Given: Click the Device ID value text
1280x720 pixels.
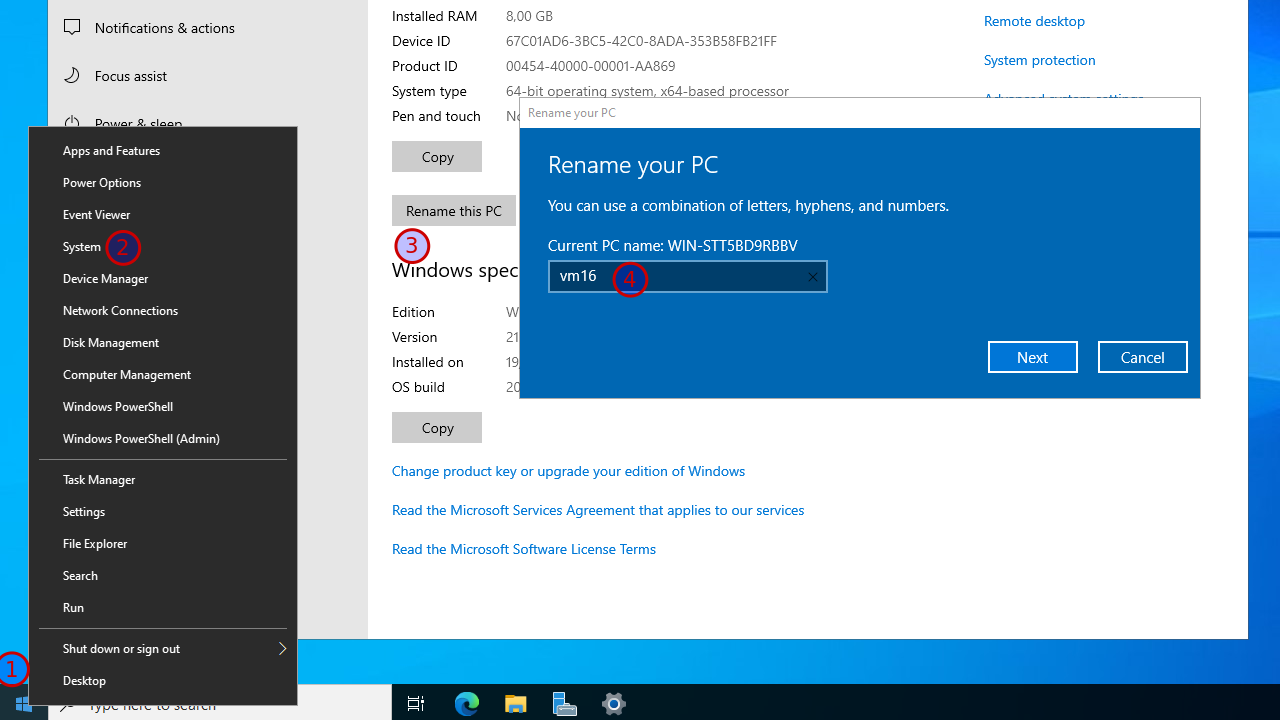Looking at the screenshot, I should (641, 41).
